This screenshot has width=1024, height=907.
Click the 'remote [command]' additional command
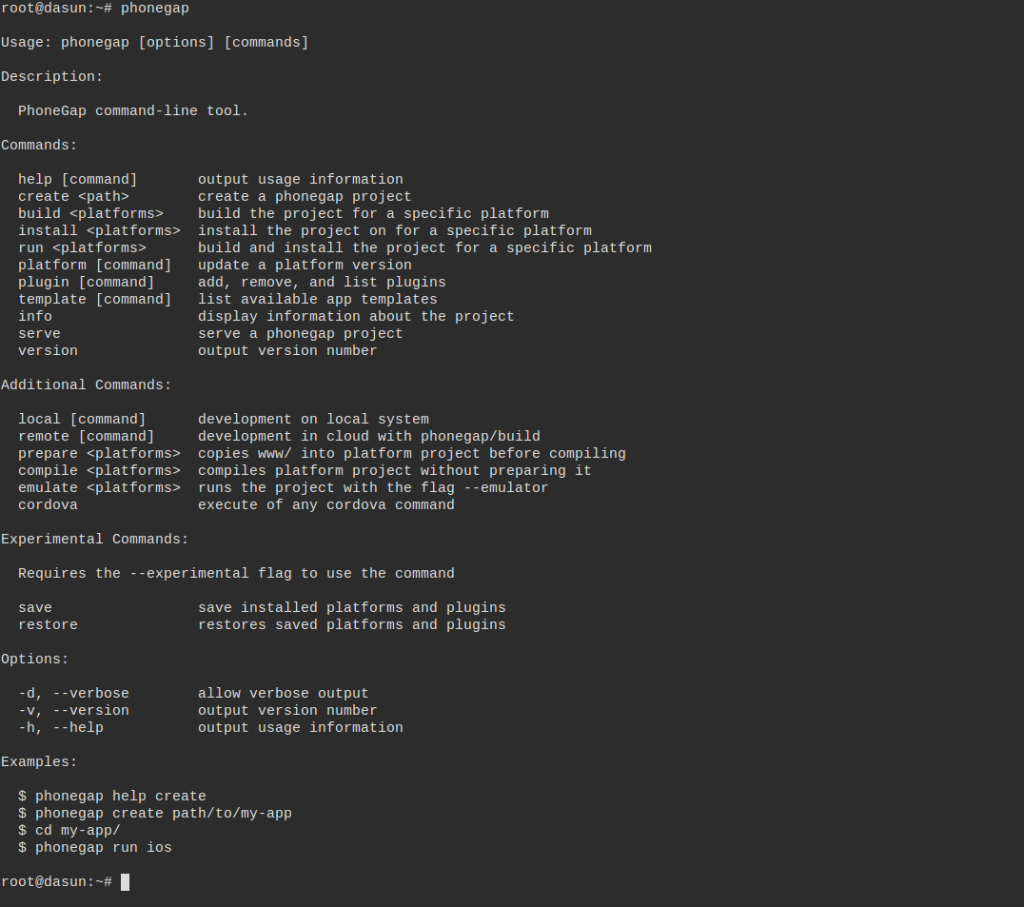pyautogui.click(x=86, y=436)
